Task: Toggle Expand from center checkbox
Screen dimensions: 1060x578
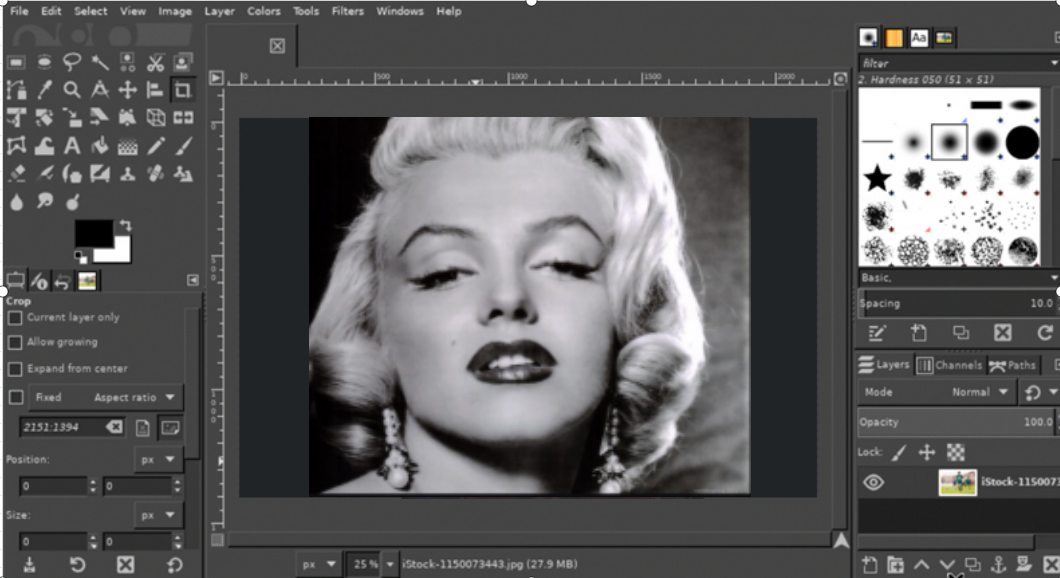Action: (x=15, y=369)
